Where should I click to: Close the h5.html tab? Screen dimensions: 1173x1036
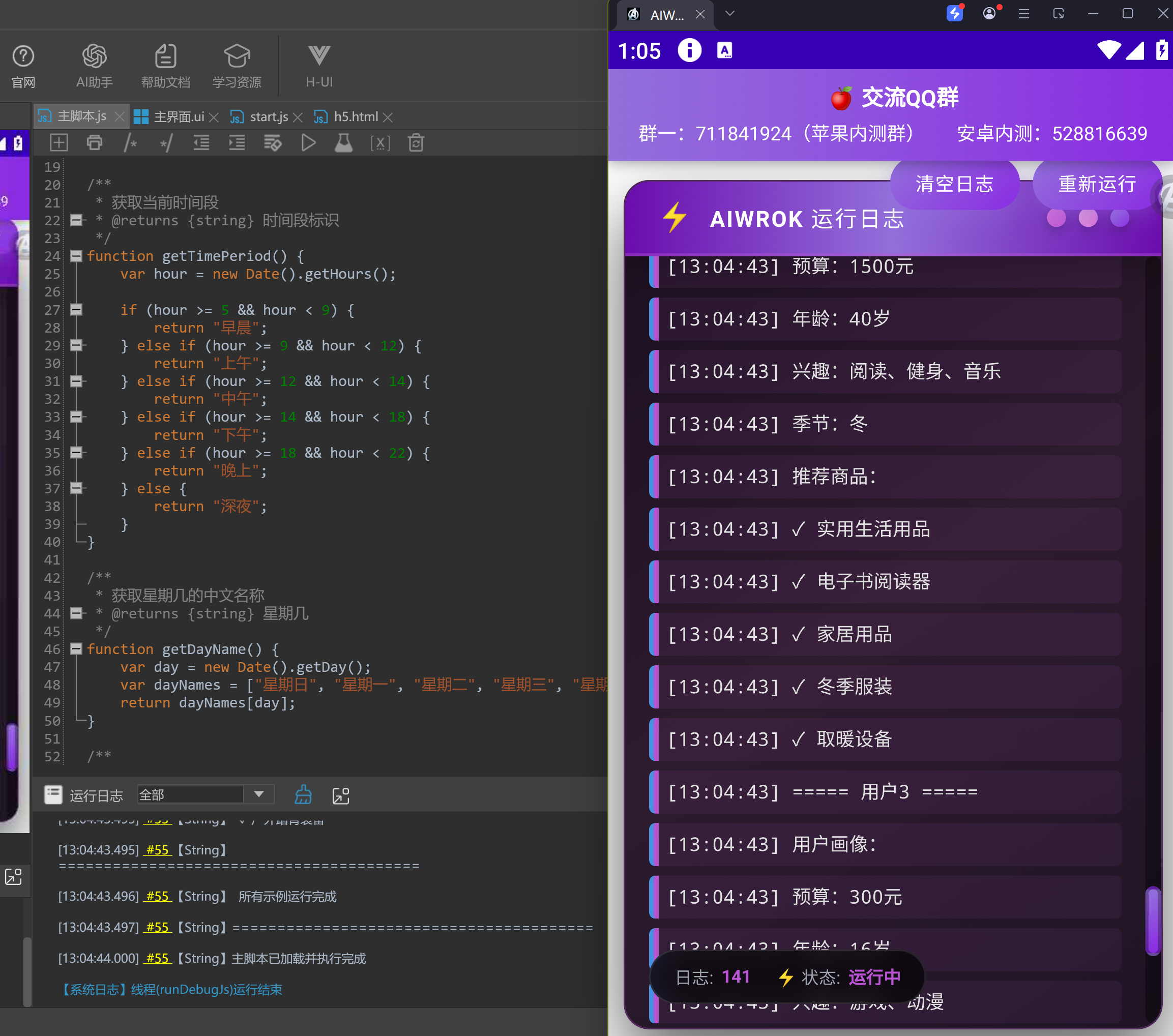(388, 117)
